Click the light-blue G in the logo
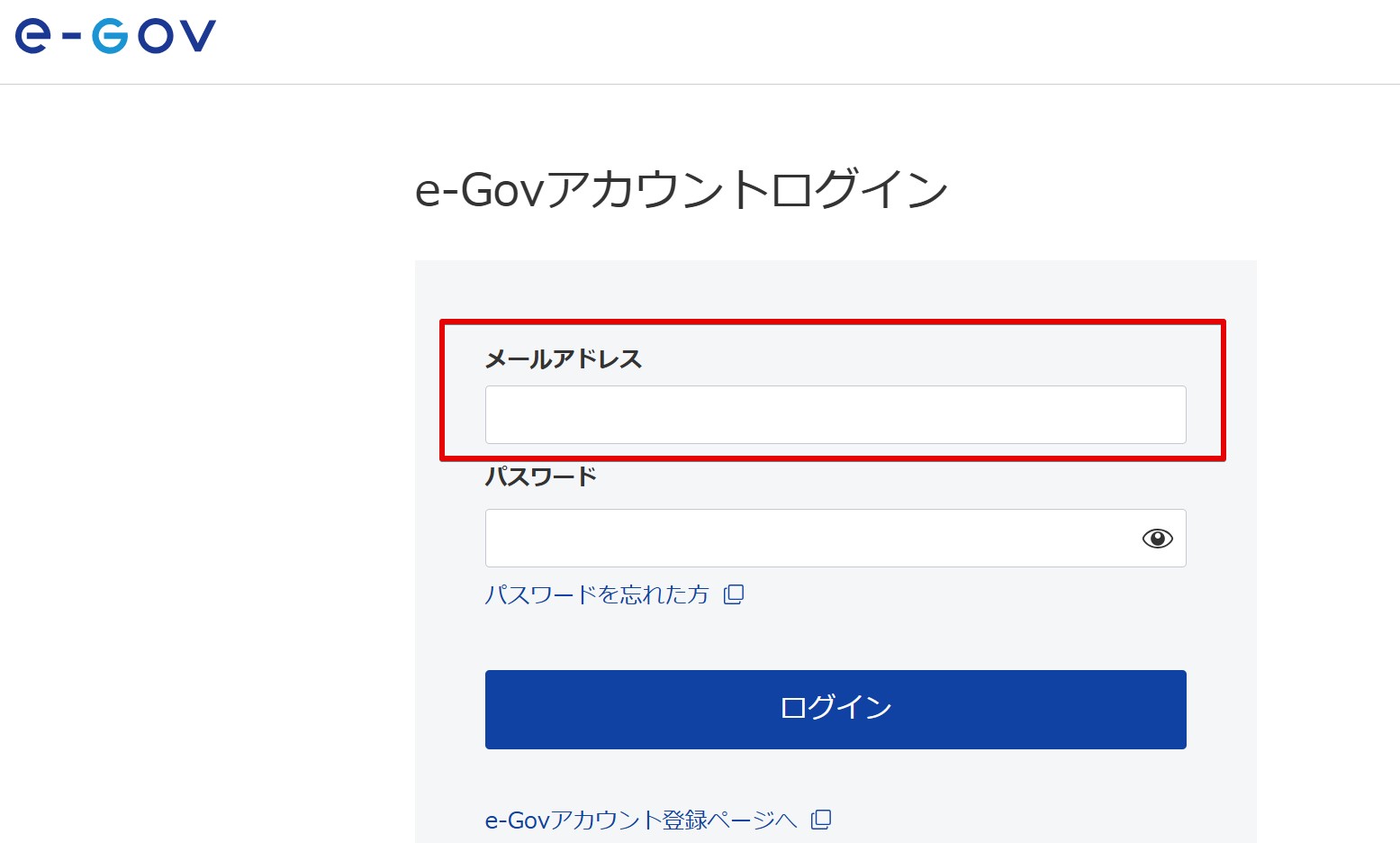Image resolution: width=1400 pixels, height=843 pixels. (x=110, y=36)
